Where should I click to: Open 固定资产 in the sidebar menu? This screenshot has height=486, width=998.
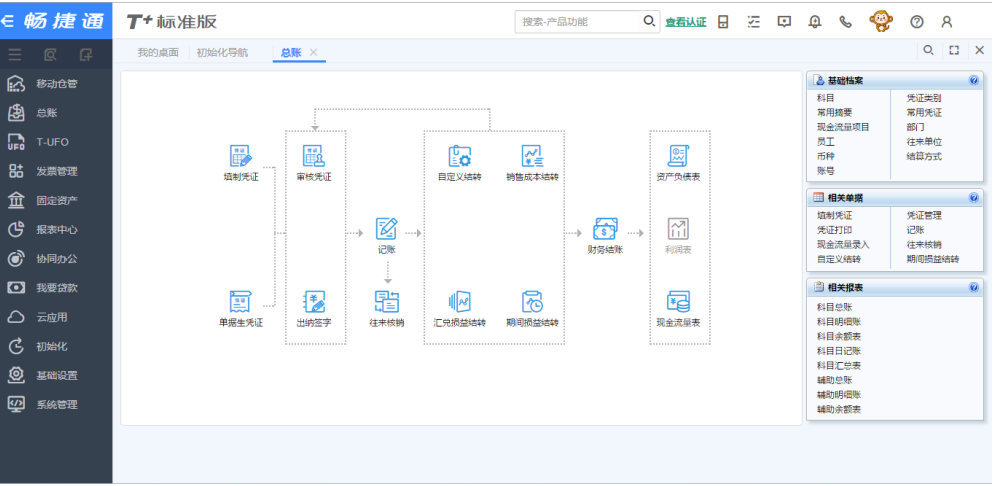[57, 200]
